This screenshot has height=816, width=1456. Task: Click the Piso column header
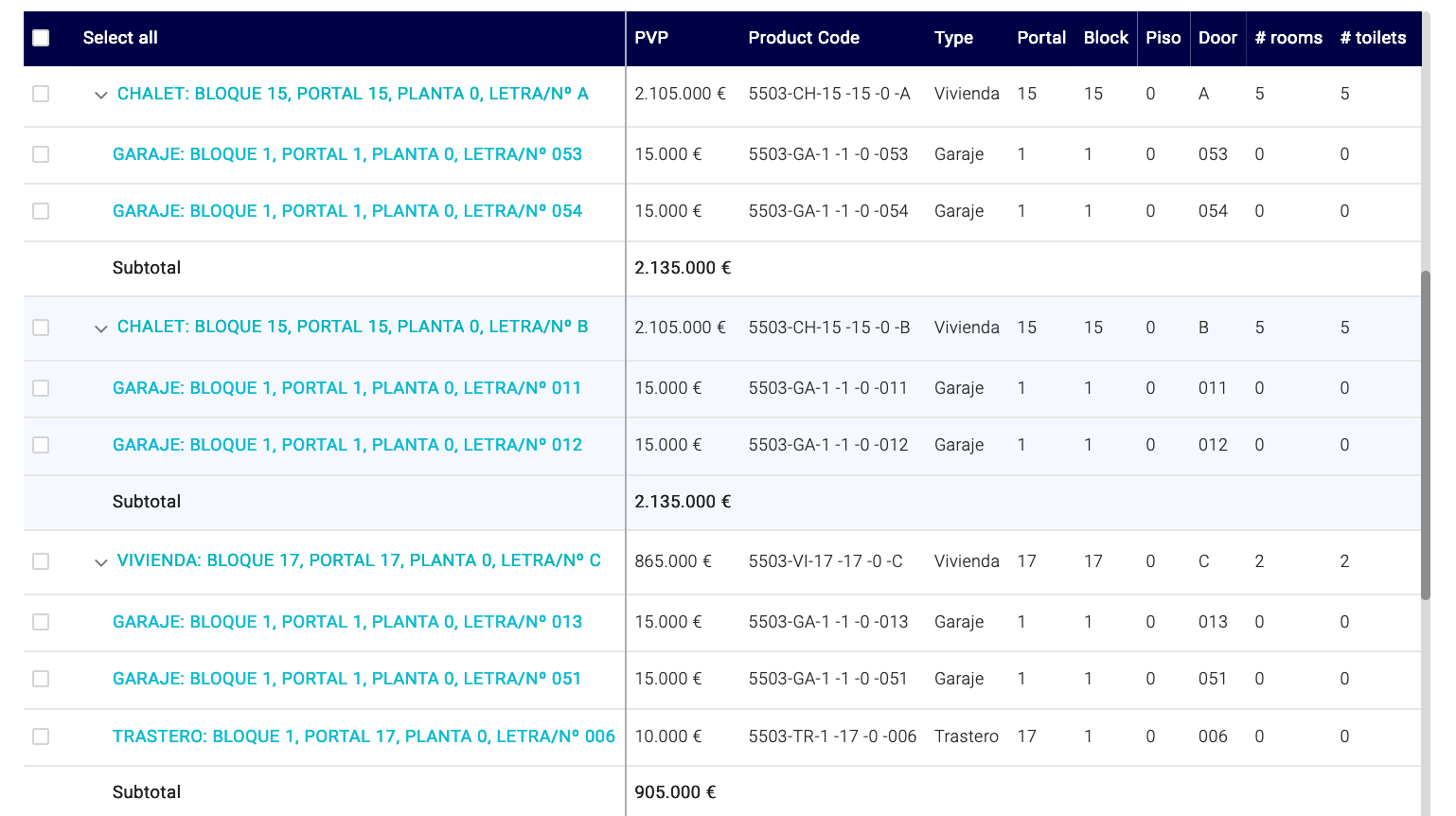coord(1163,38)
